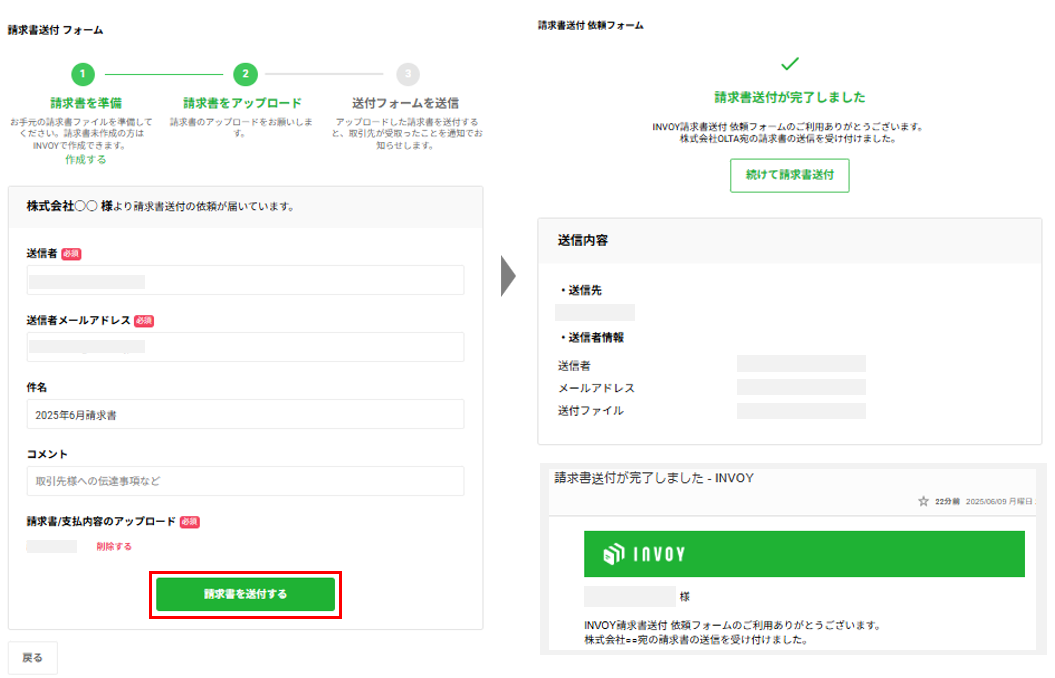Click the 請求書送付 フォーム page title
The height and width of the screenshot is (678, 1055).
click(x=55, y=30)
